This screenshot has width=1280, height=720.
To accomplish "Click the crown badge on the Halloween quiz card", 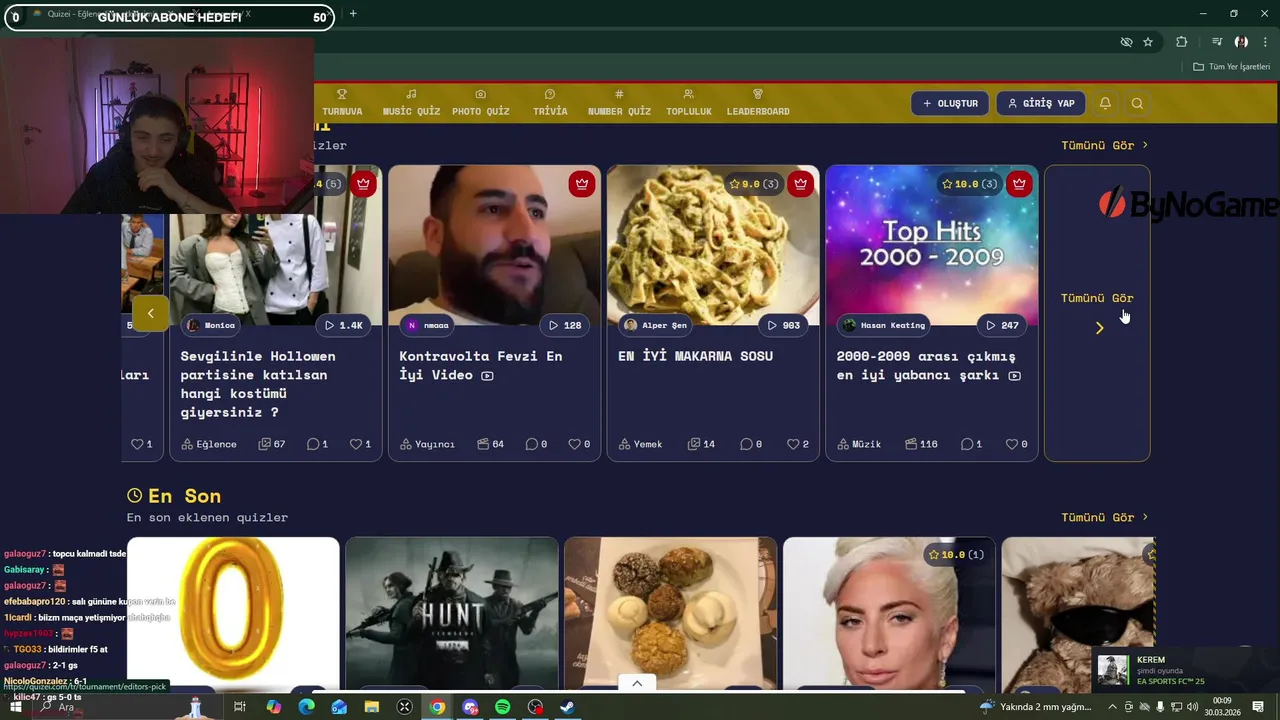I will click(x=363, y=184).
